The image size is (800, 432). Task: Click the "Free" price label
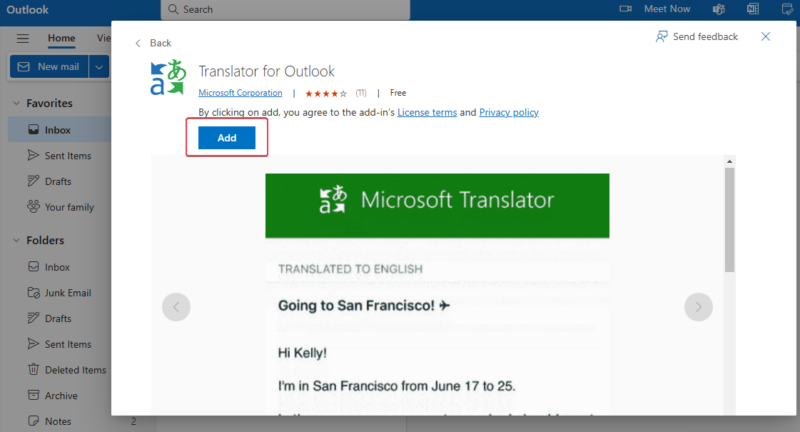click(398, 93)
